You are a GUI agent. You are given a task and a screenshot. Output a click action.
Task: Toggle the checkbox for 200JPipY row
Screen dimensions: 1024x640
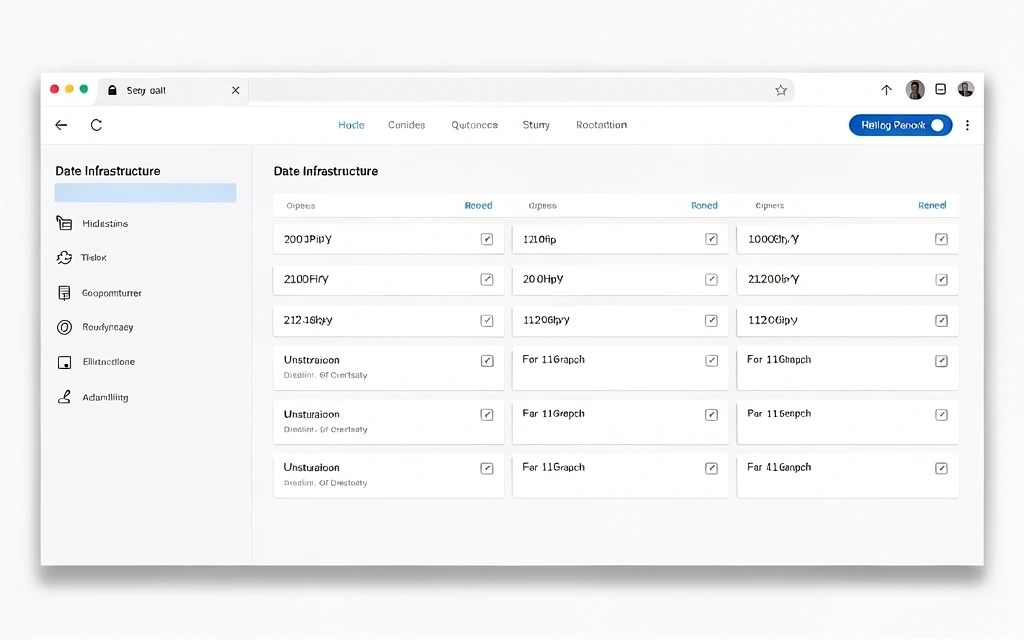coord(487,239)
